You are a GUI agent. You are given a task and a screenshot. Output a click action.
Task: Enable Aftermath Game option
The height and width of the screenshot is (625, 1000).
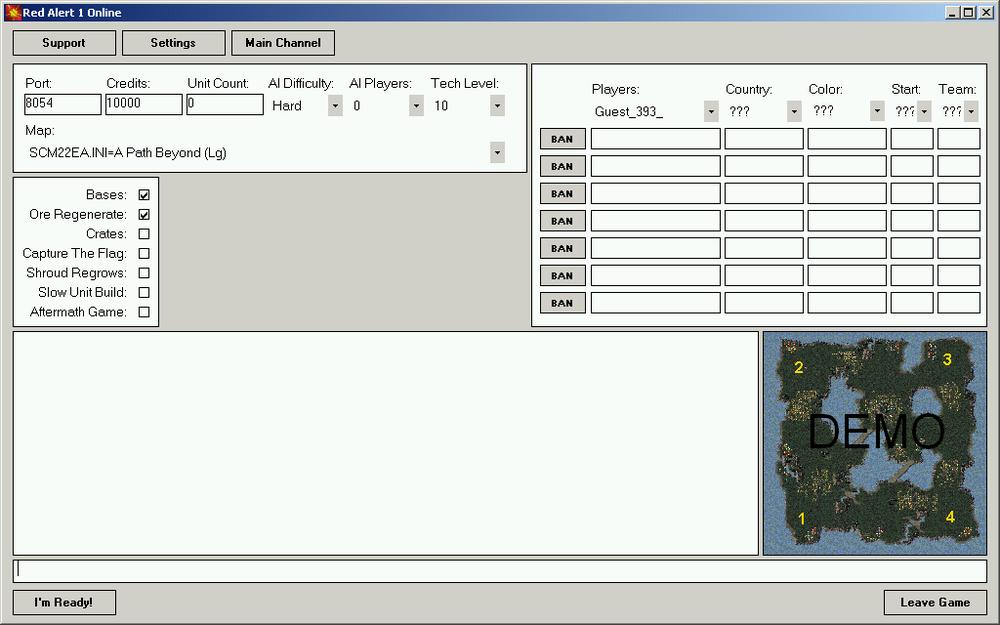click(144, 312)
